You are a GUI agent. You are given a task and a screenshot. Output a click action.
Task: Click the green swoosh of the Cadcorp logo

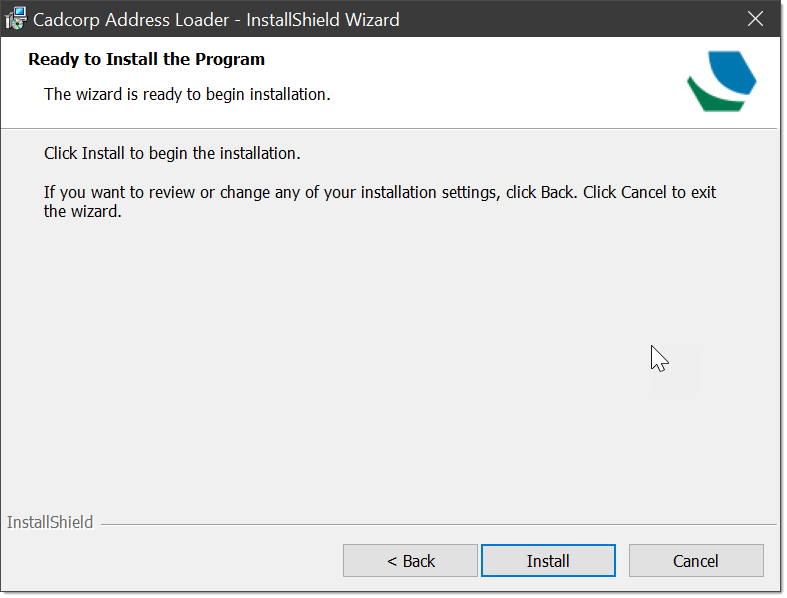[x=714, y=95]
